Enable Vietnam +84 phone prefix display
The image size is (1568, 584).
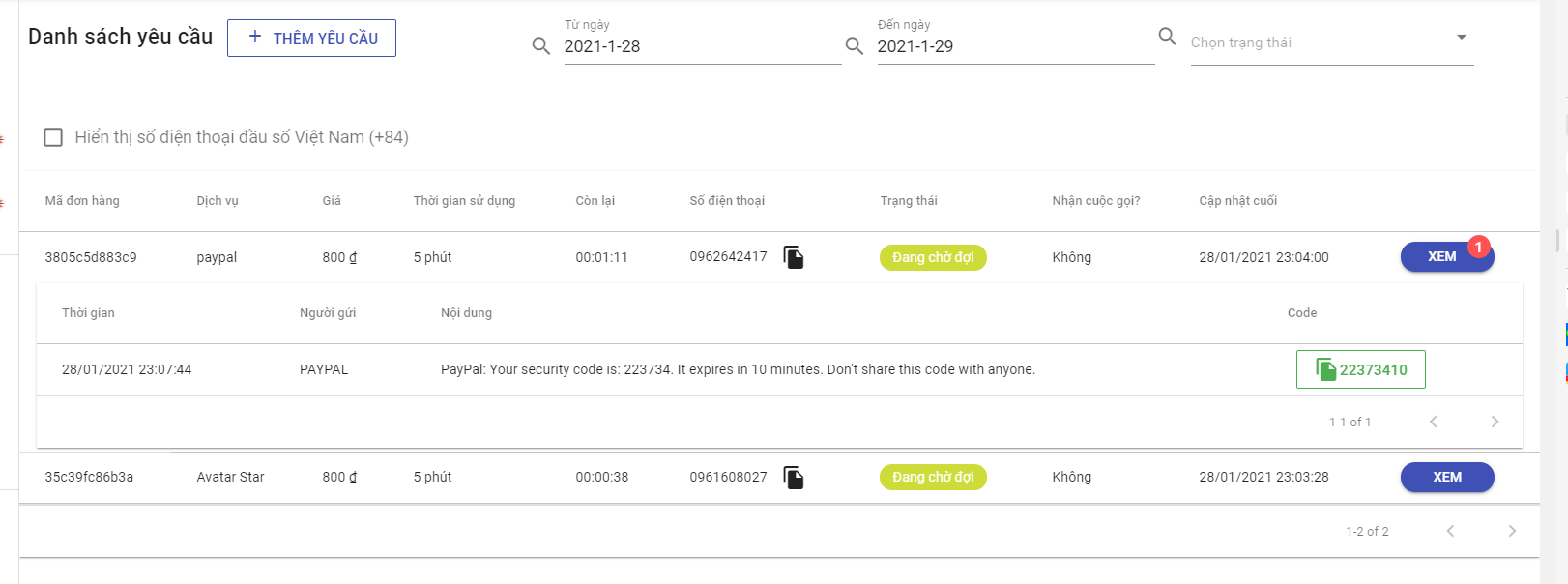click(x=54, y=137)
